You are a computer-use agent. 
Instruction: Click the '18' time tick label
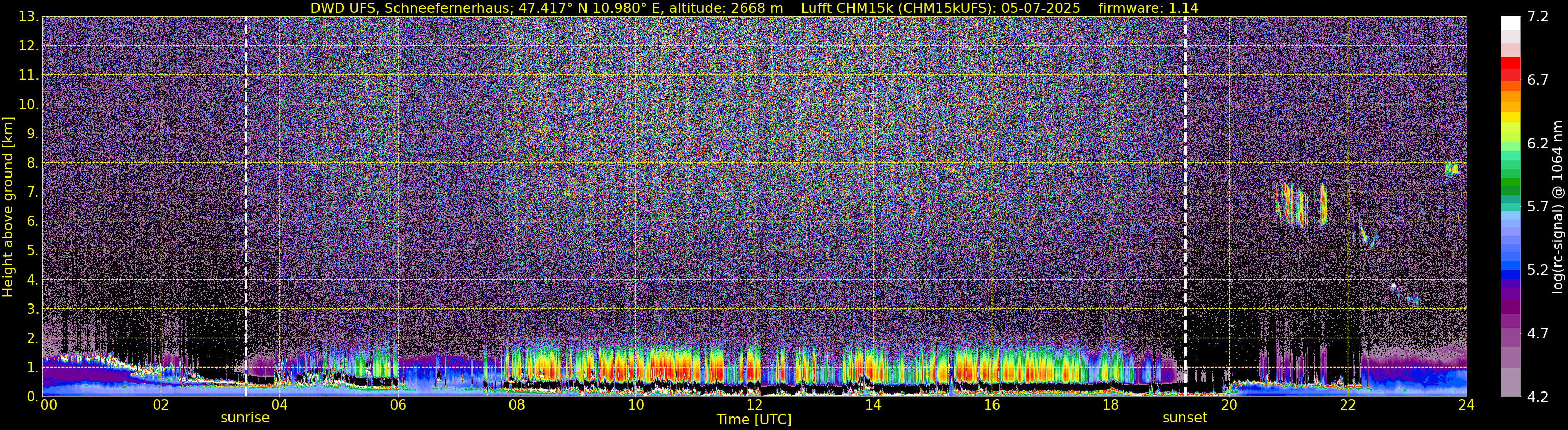click(1111, 406)
